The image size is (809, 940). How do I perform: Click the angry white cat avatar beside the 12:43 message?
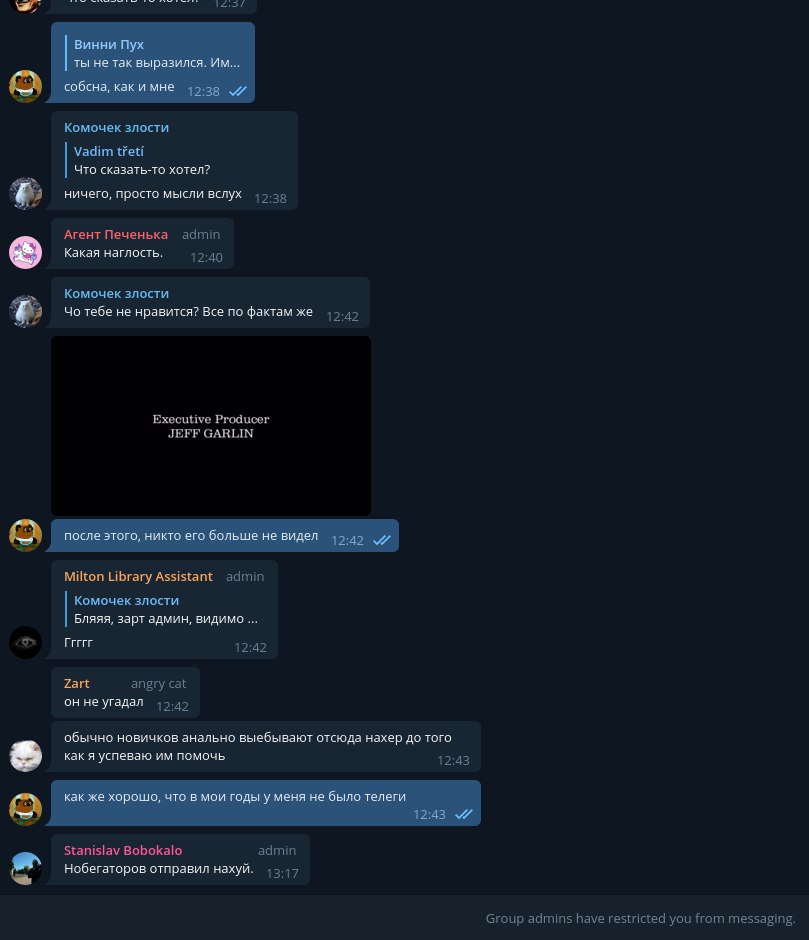[x=25, y=755]
